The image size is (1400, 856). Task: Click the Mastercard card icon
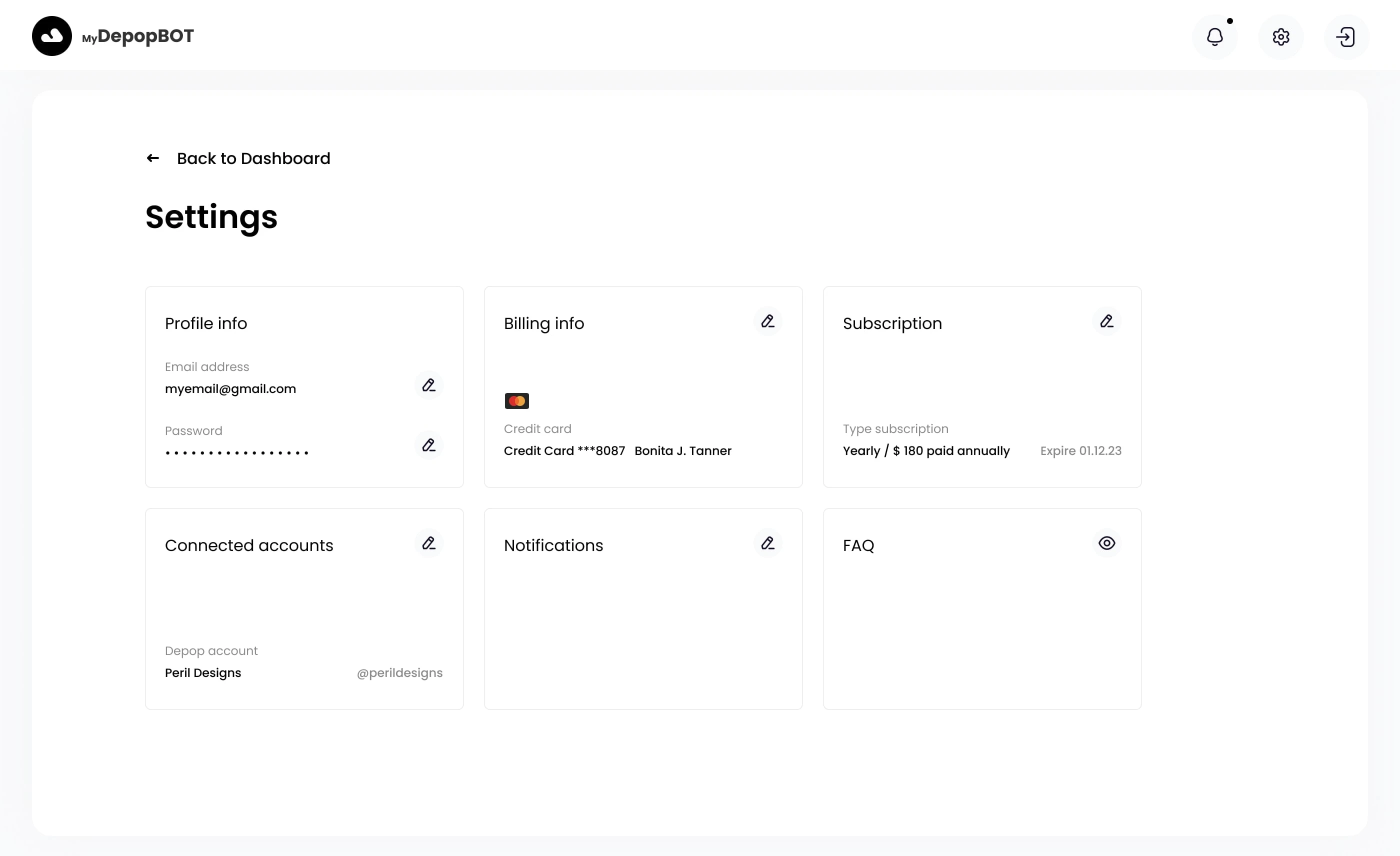pyautogui.click(x=516, y=401)
